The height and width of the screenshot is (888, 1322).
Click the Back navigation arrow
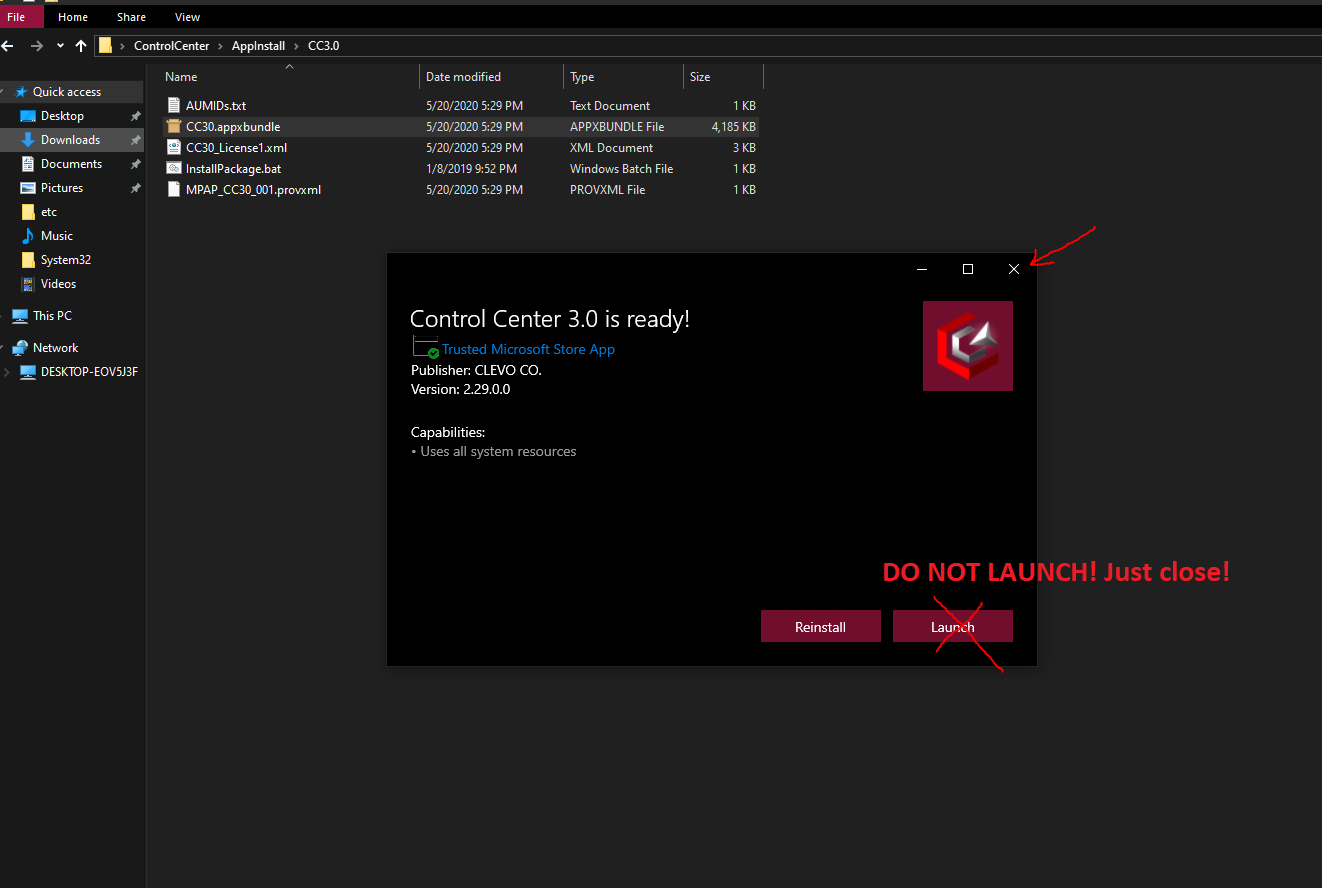pos(9,46)
